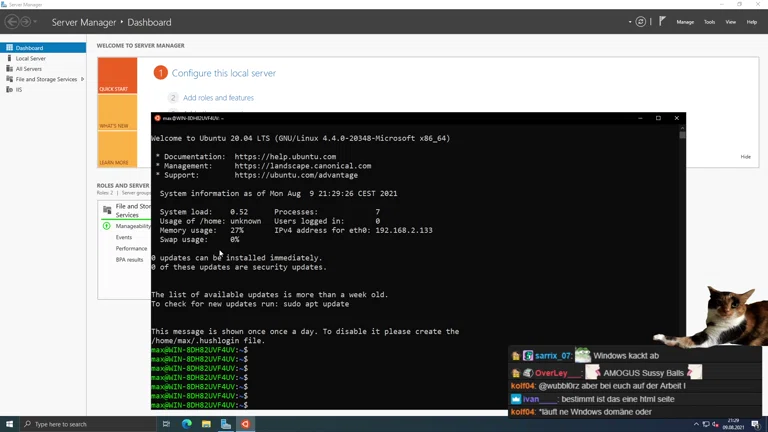Click the network tray icon

[x=706, y=424]
